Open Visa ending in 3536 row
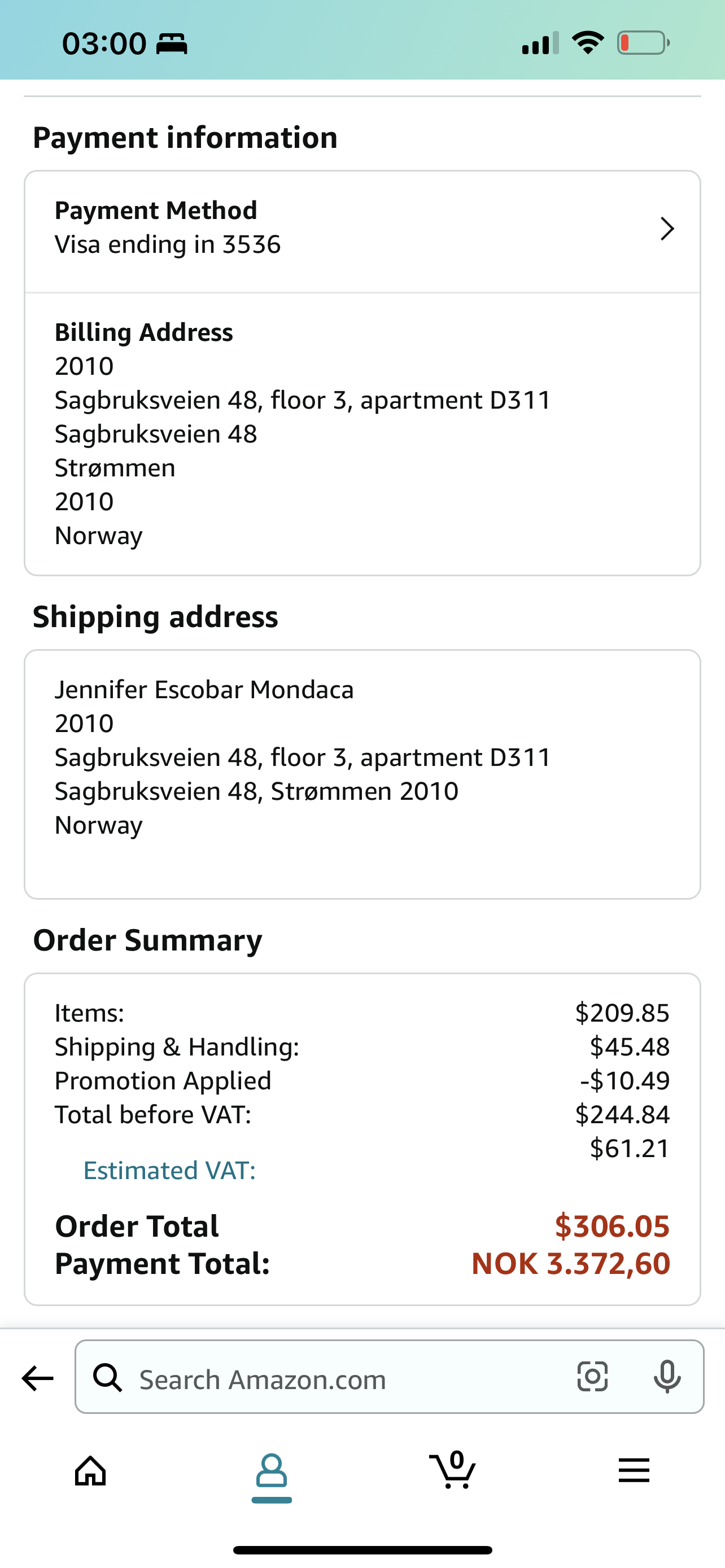 362,232
